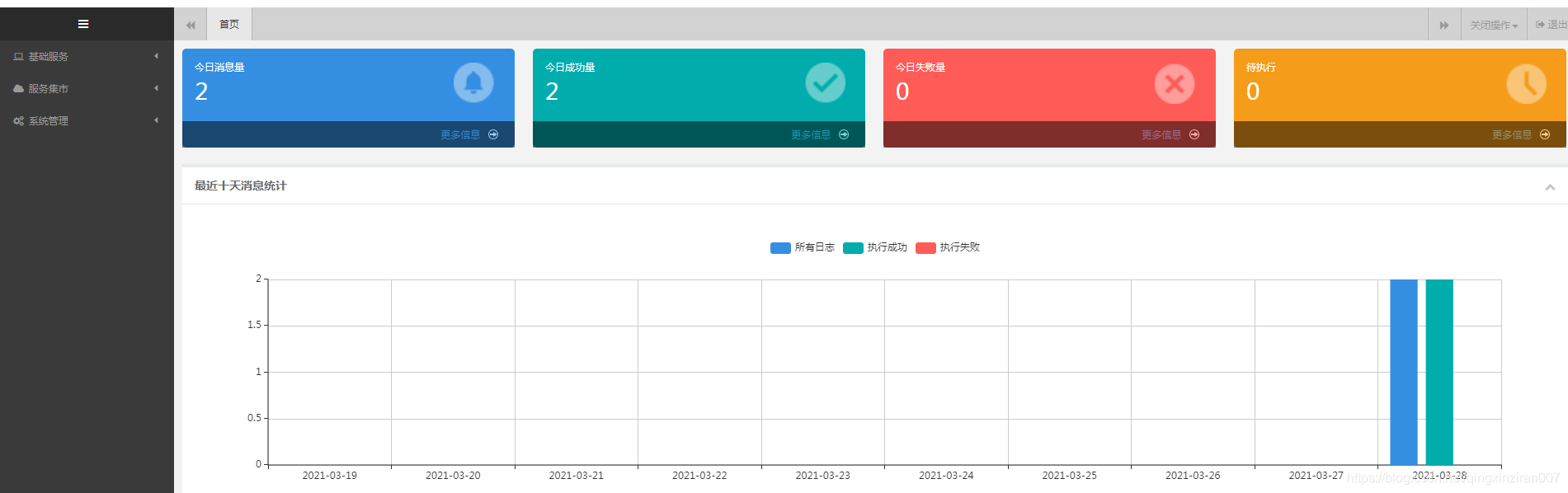Click arrow icon in 今日消息量 footer
Viewport: 1568px width, 493px height.
click(493, 134)
